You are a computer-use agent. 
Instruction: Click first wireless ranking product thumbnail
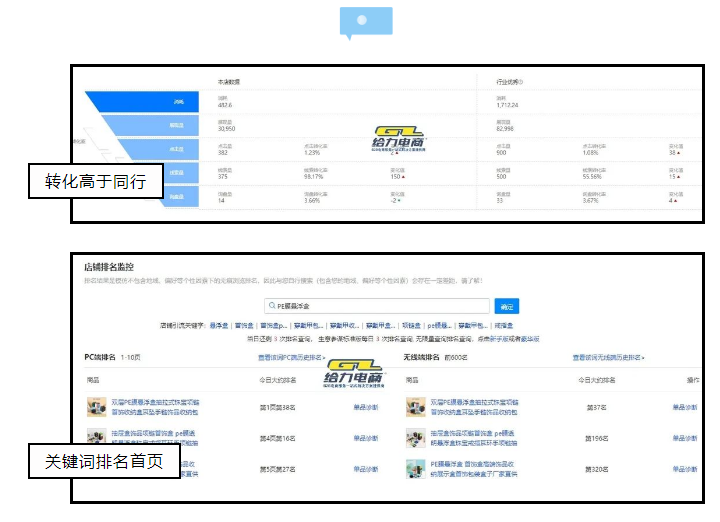(x=415, y=407)
